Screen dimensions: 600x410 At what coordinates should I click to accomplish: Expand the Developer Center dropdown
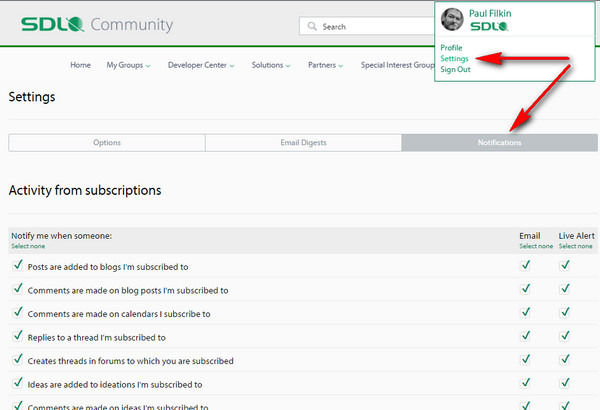[201, 65]
